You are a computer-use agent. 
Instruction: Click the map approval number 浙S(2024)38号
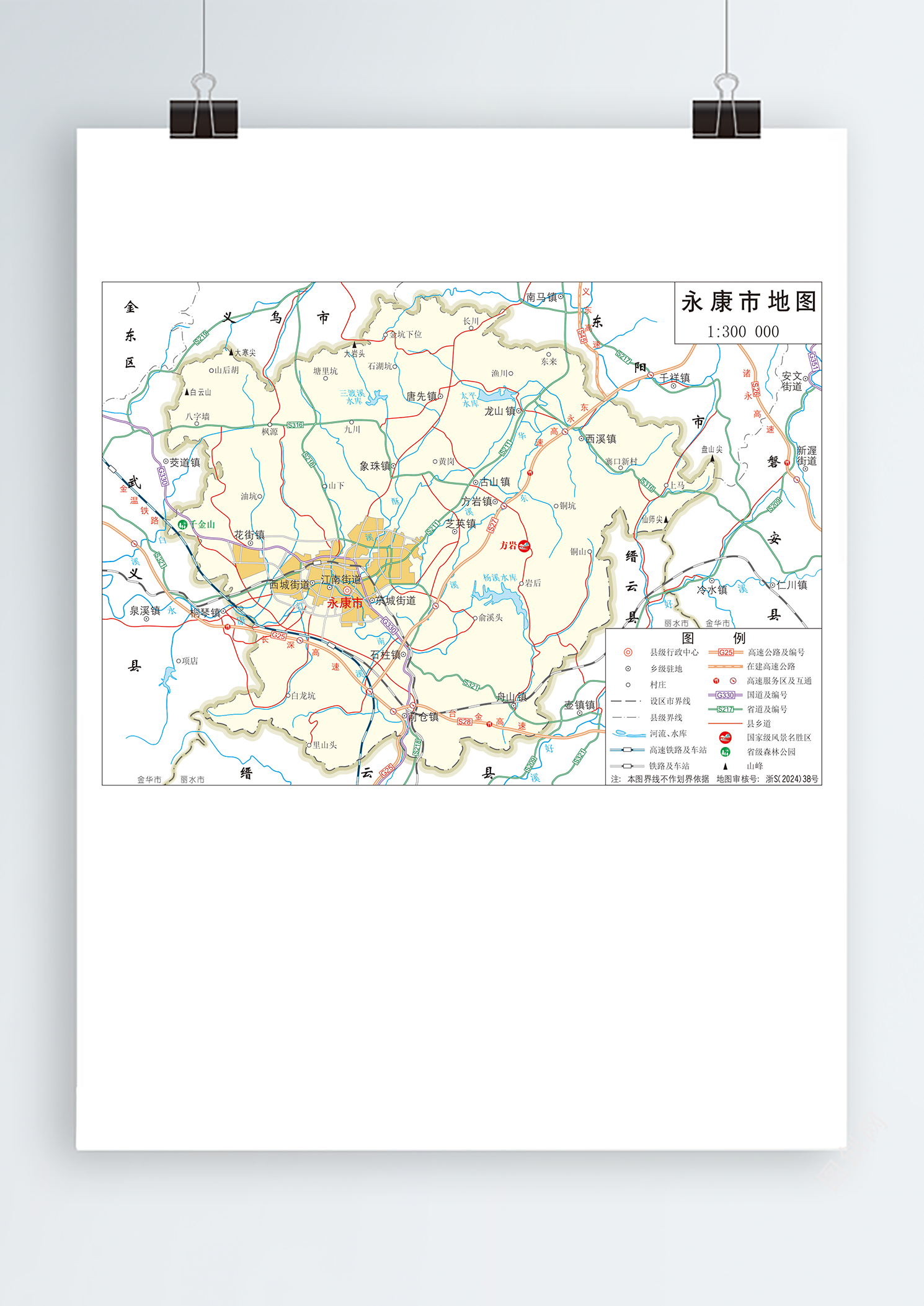pyautogui.click(x=792, y=779)
